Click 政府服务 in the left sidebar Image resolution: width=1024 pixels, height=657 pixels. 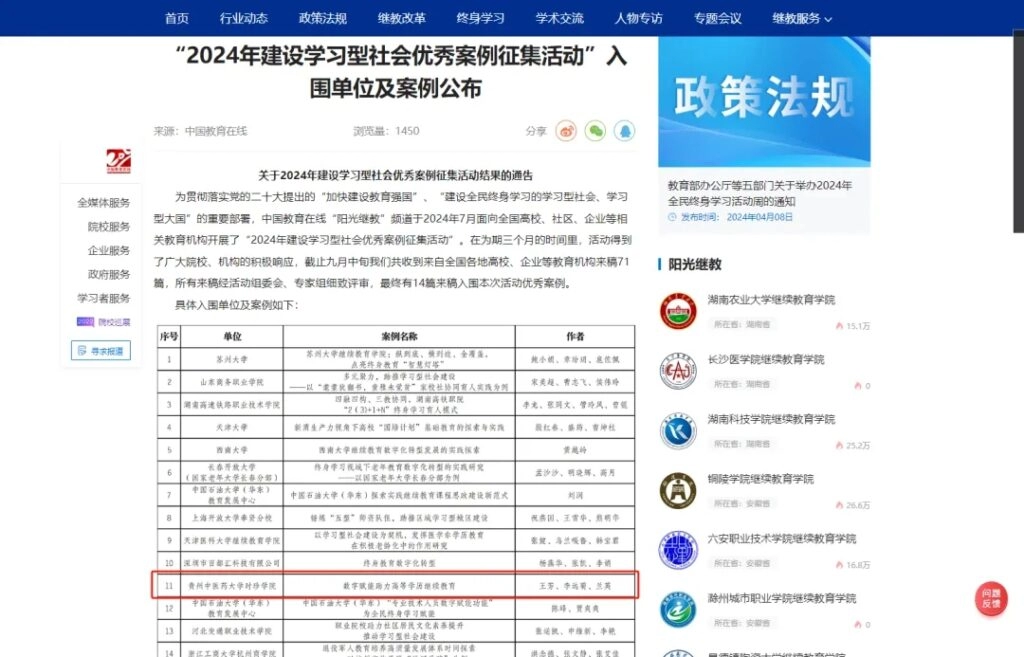[108, 274]
